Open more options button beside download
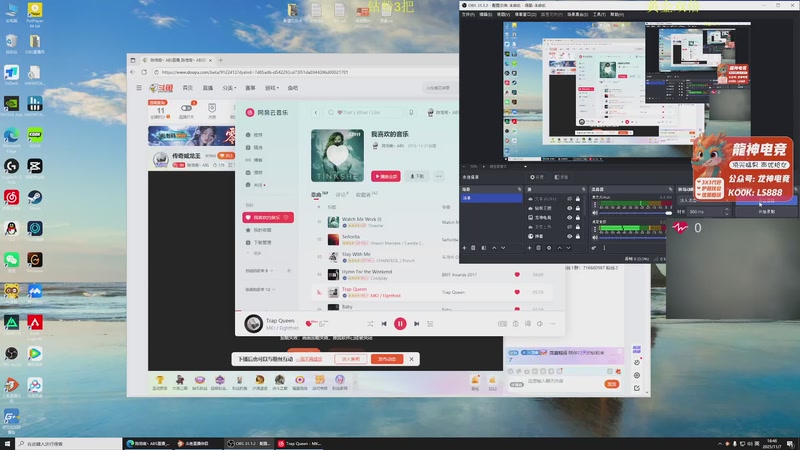This screenshot has width=800, height=450. [x=438, y=176]
